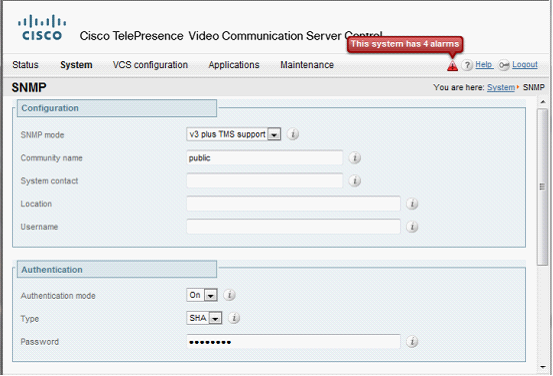The image size is (553, 376).
Task: Open info icon for authentication Type
Action: pos(234,318)
